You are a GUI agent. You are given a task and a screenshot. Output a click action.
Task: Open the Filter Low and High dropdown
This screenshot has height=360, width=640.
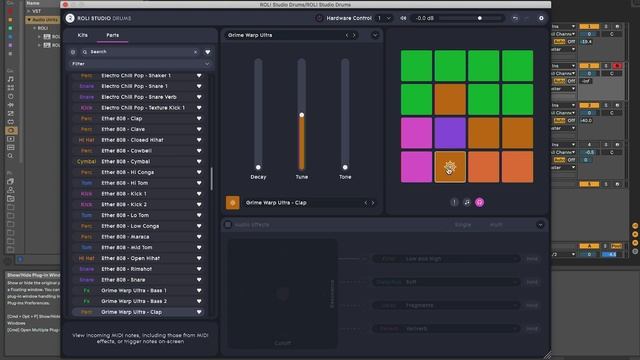[446, 259]
